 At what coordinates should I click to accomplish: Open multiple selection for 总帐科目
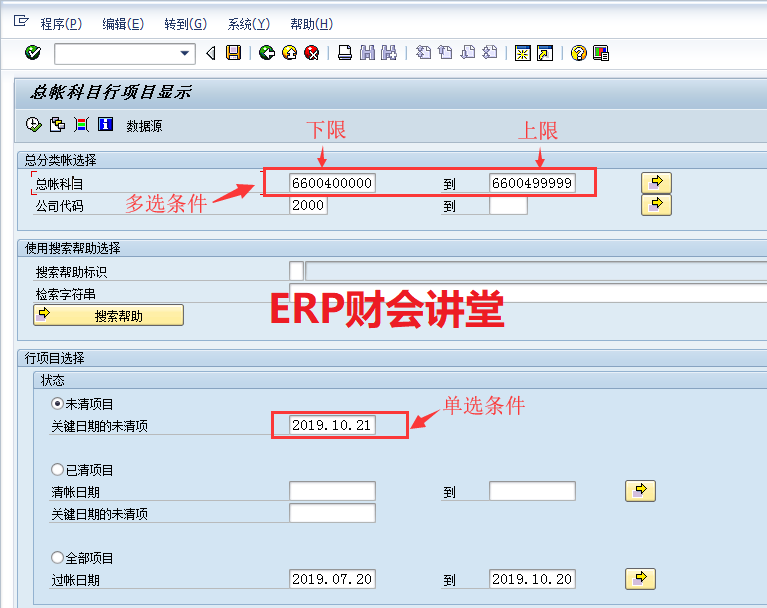click(656, 182)
